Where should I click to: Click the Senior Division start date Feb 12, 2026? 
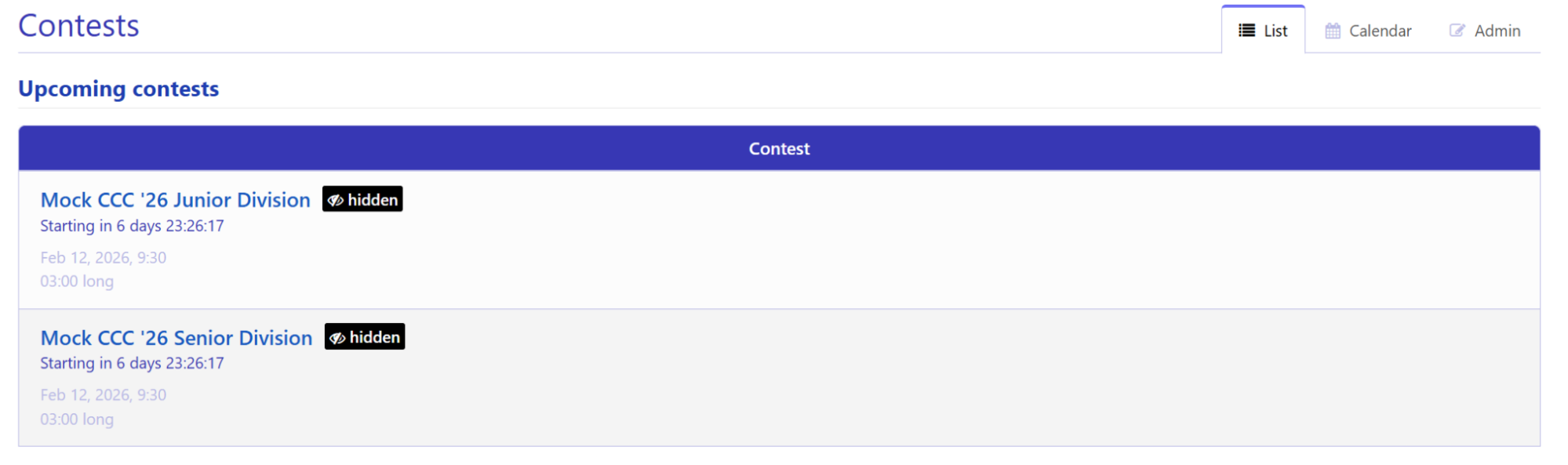coord(103,394)
